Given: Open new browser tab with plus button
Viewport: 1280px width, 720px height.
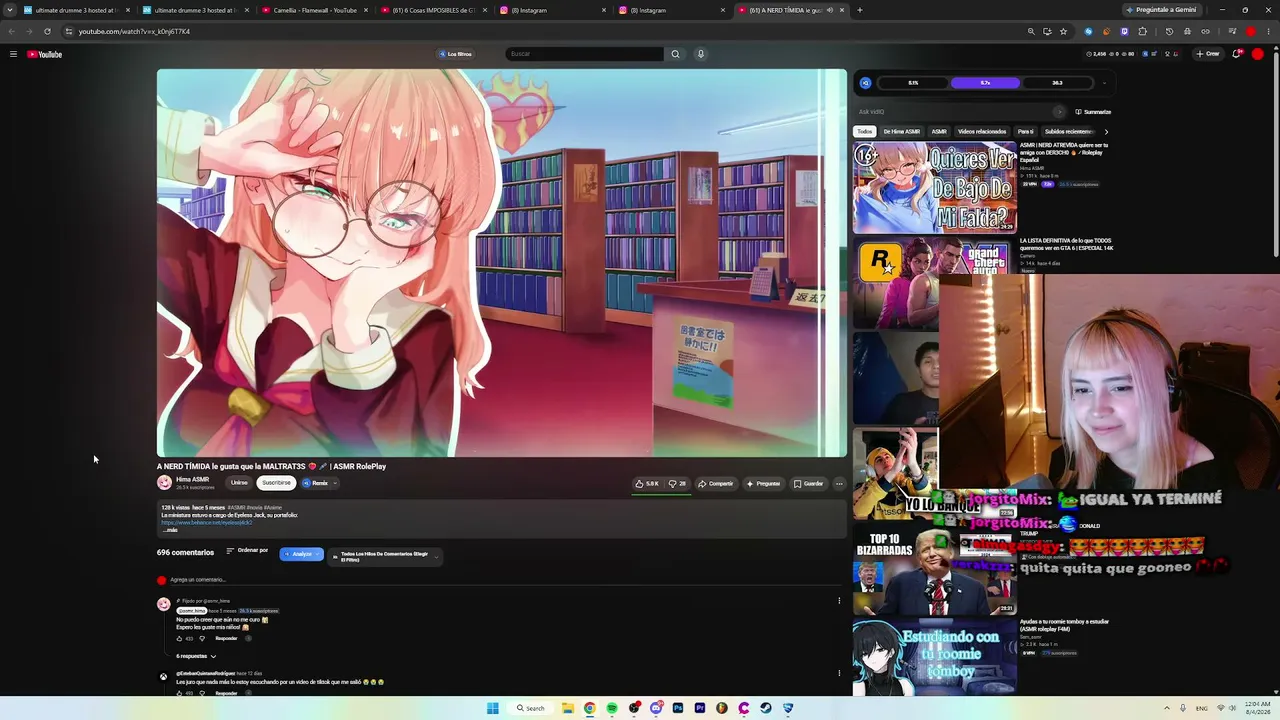Looking at the screenshot, I should 859,10.
